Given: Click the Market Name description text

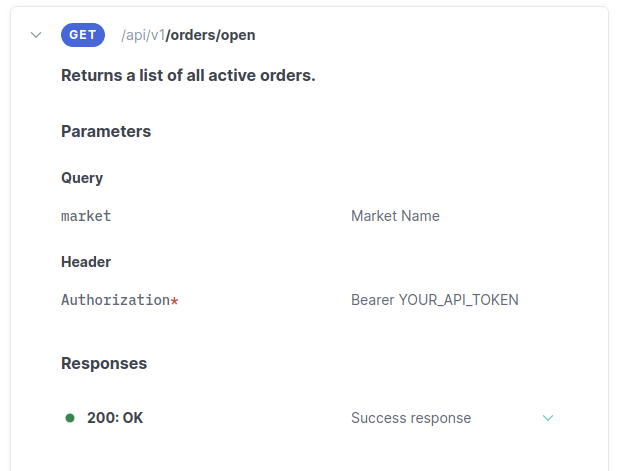Looking at the screenshot, I should [x=395, y=216].
